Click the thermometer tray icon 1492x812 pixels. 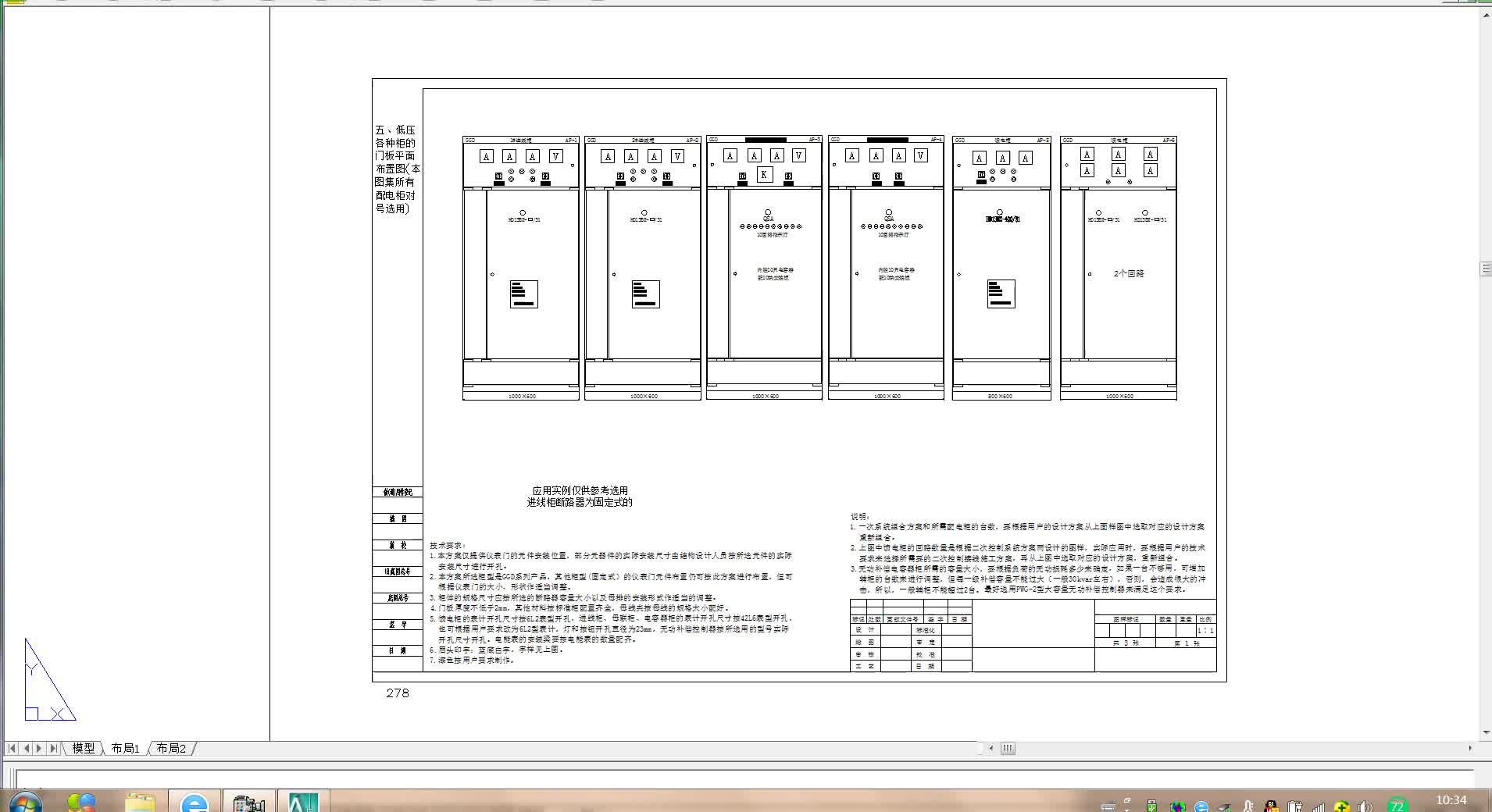coord(1248,807)
